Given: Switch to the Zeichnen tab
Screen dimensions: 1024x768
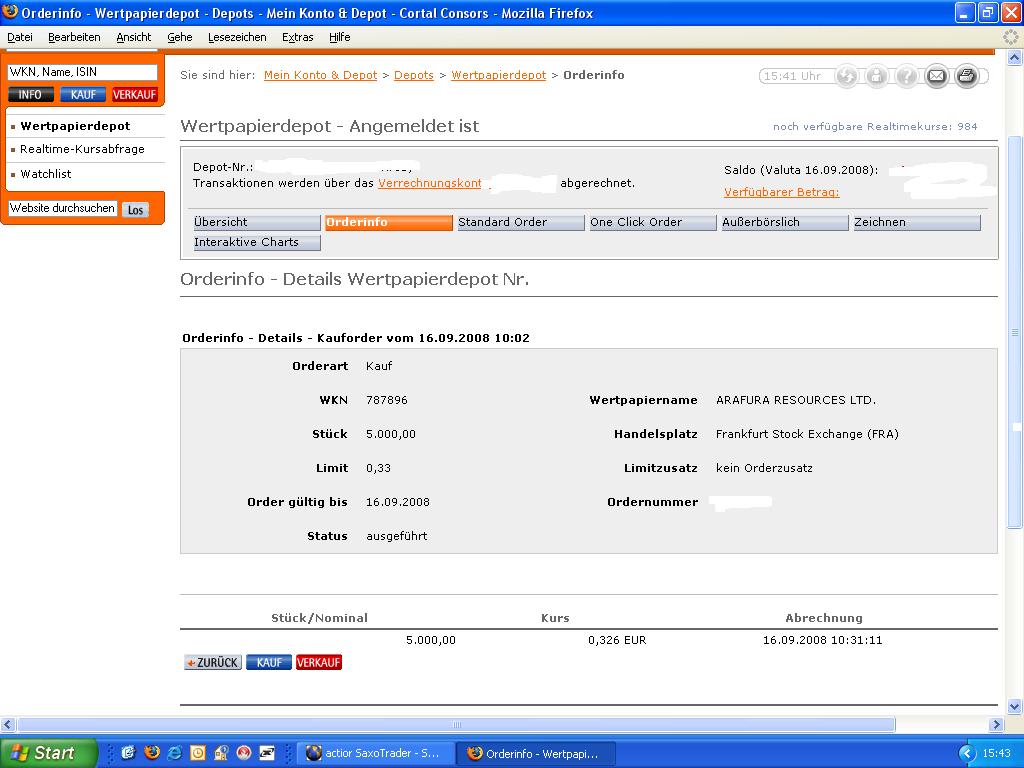Looking at the screenshot, I should 917,222.
